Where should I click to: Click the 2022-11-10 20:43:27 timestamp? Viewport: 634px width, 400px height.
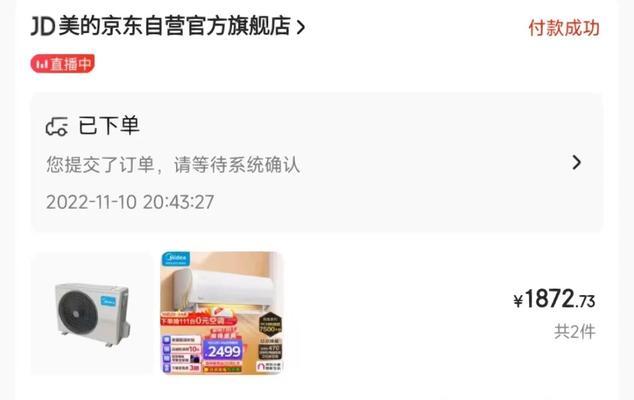click(130, 202)
